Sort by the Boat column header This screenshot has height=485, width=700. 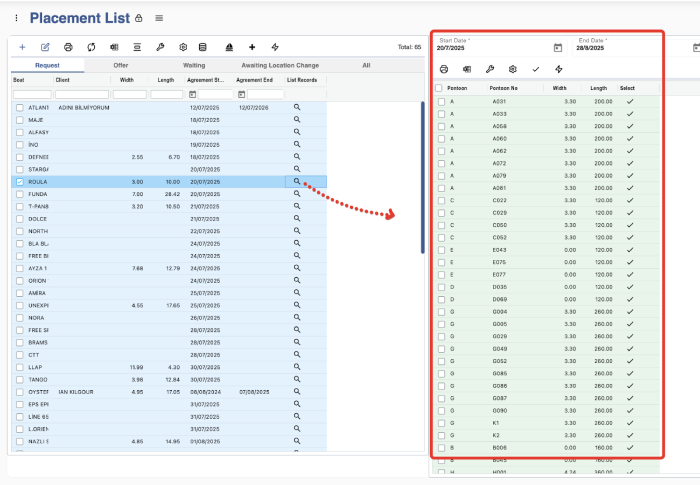(x=19, y=80)
